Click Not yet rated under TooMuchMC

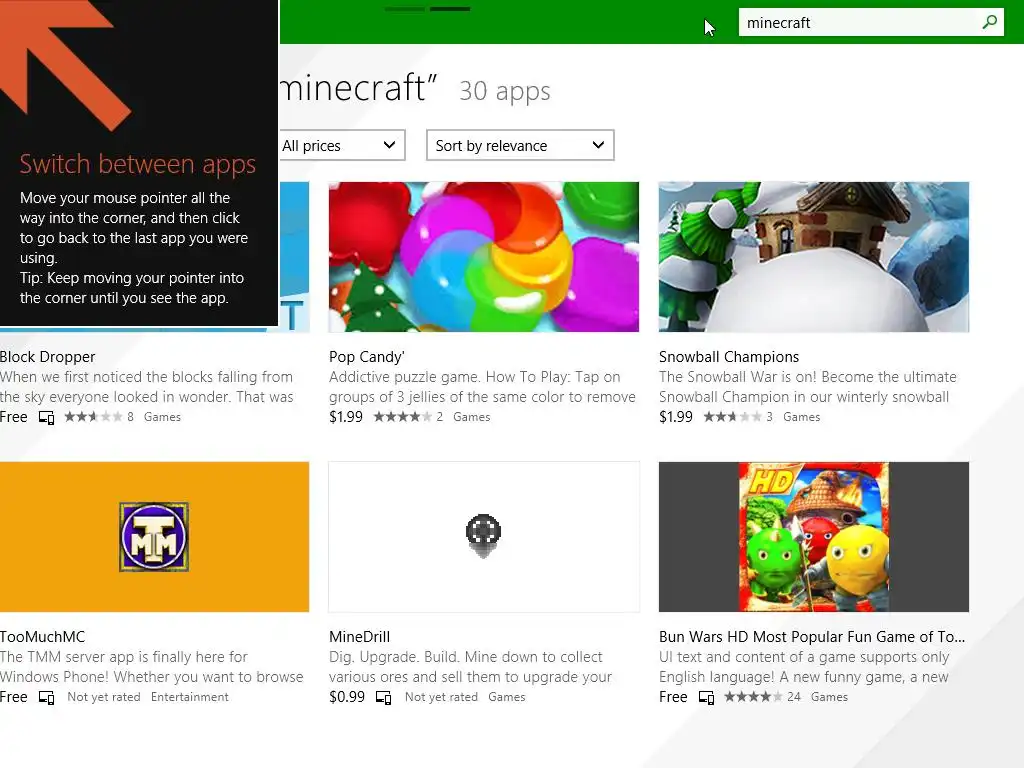(104, 697)
